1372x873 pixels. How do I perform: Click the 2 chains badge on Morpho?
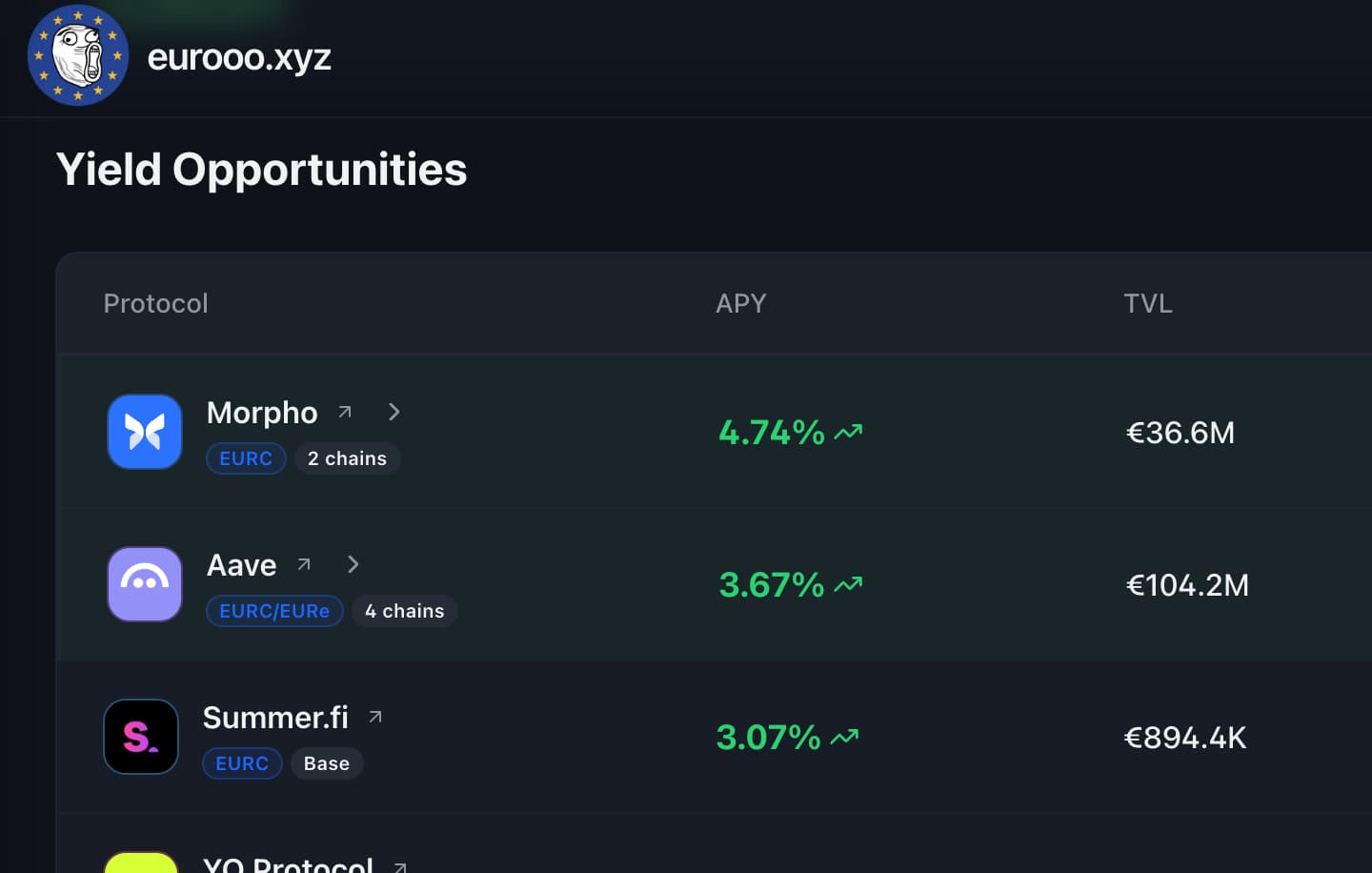click(x=347, y=458)
